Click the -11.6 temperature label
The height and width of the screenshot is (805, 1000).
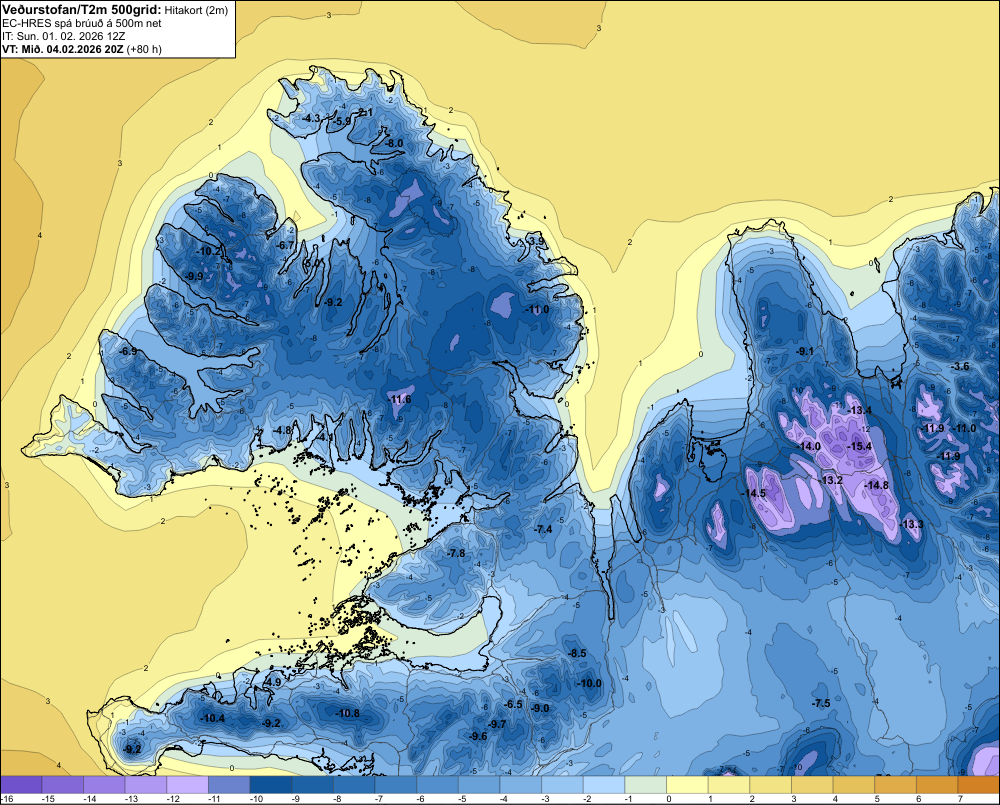[399, 400]
